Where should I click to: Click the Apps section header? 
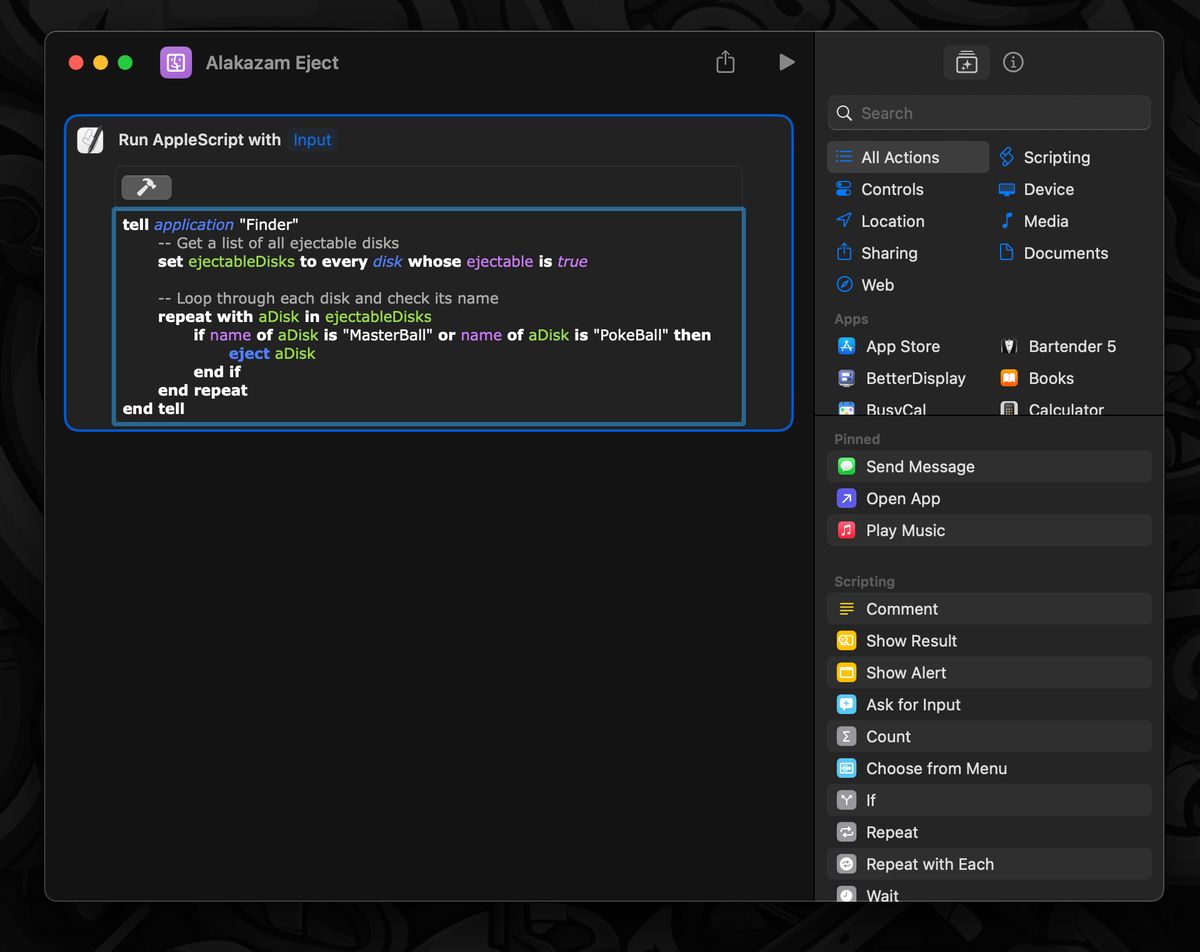(x=851, y=319)
